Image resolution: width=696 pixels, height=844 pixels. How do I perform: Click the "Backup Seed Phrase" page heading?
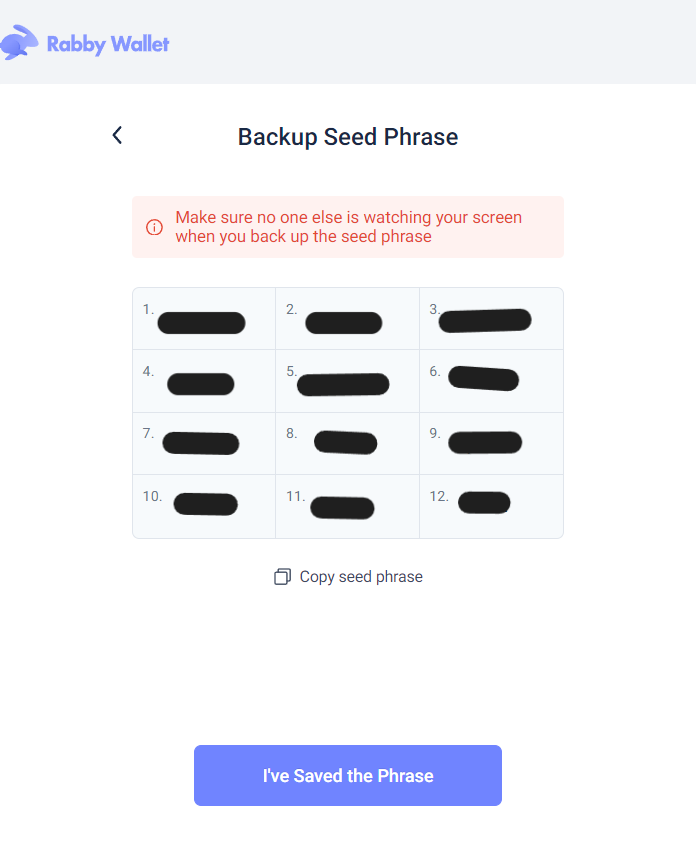click(348, 137)
